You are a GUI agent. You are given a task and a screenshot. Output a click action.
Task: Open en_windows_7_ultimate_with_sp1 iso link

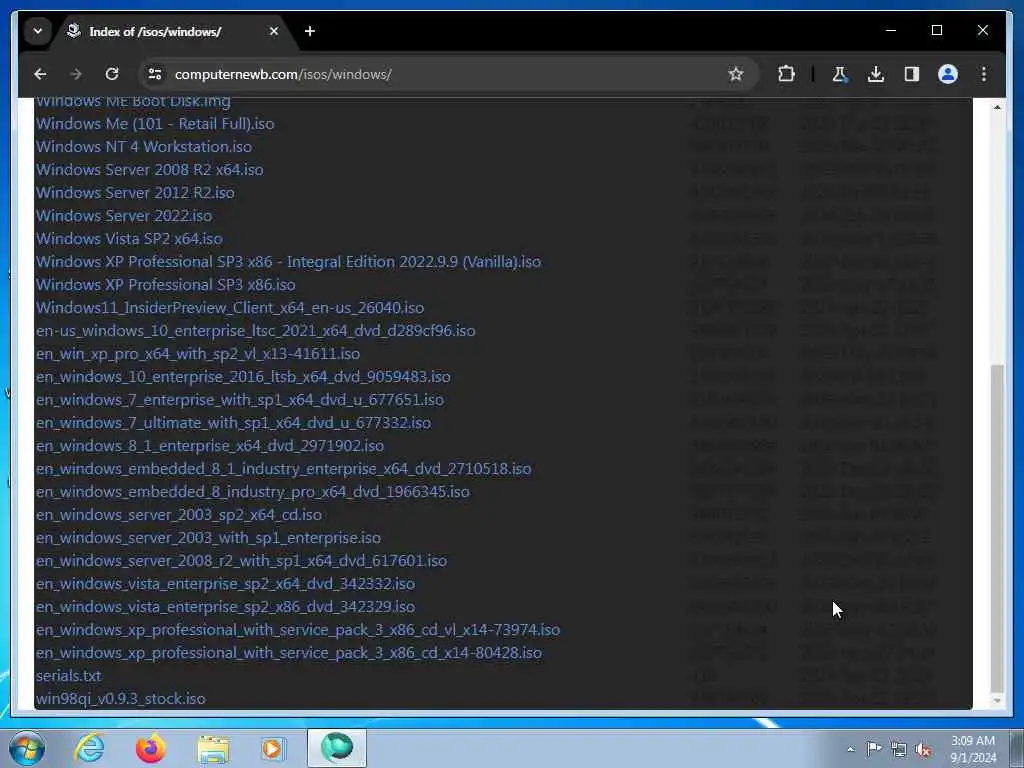233,423
